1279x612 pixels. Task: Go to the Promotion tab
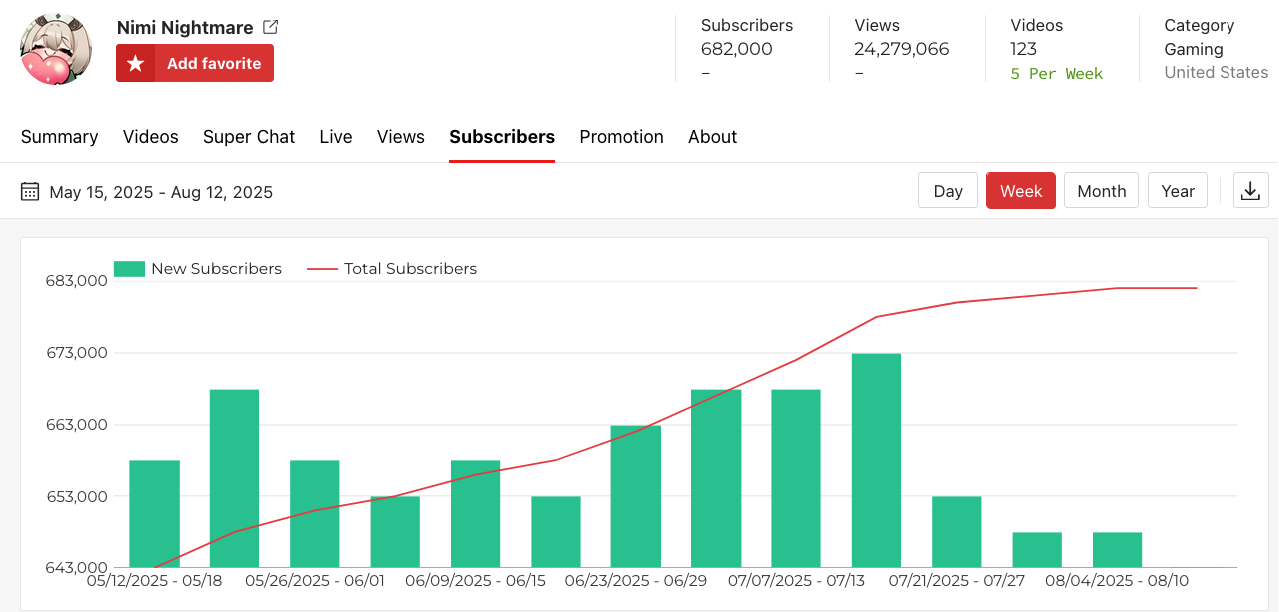click(x=622, y=137)
